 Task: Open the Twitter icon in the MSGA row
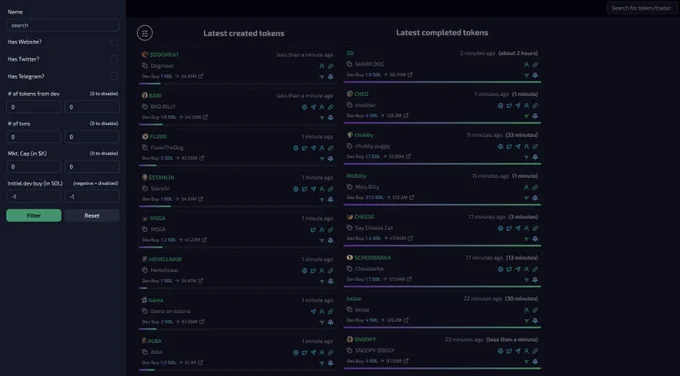pos(313,230)
